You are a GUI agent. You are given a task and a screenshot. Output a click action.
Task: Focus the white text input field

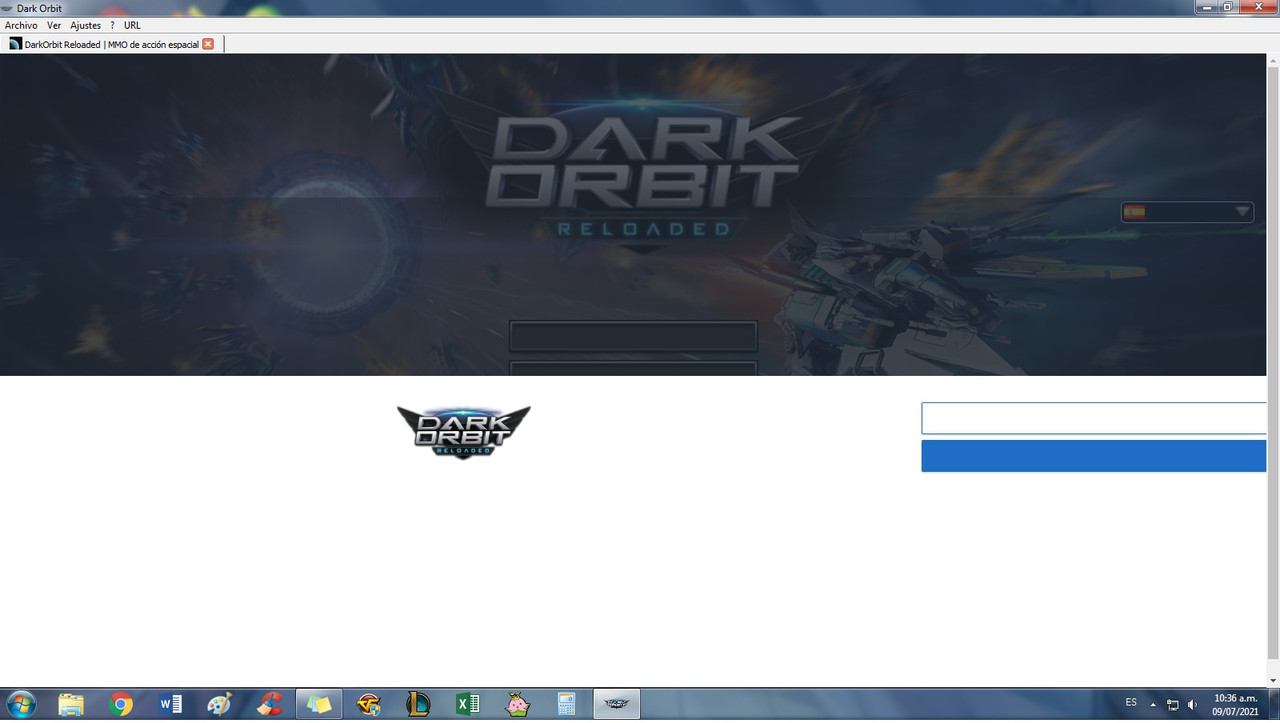coord(1094,419)
